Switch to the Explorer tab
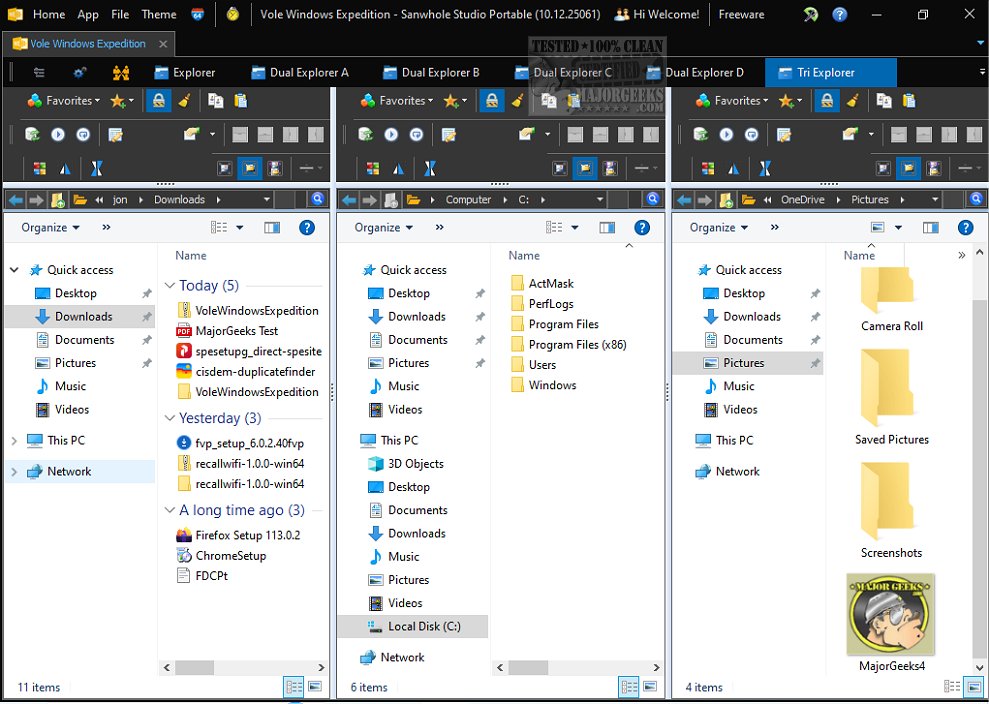The width and height of the screenshot is (989, 704). click(185, 73)
